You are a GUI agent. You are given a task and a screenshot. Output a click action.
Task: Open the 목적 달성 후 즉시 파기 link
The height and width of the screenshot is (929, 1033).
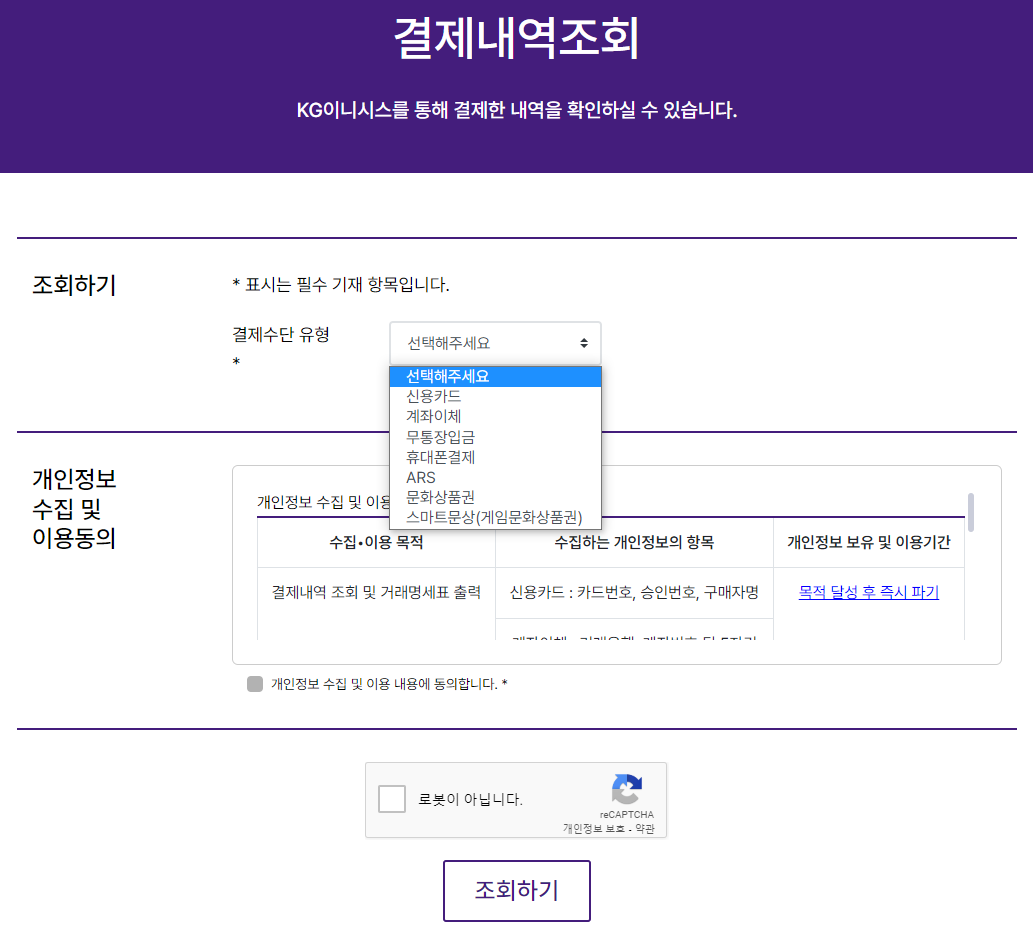[x=868, y=592]
